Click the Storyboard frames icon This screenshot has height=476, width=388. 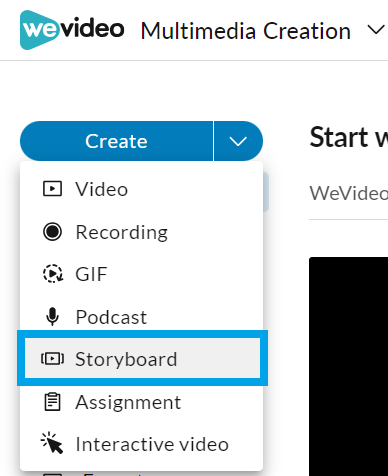pyautogui.click(x=52, y=359)
